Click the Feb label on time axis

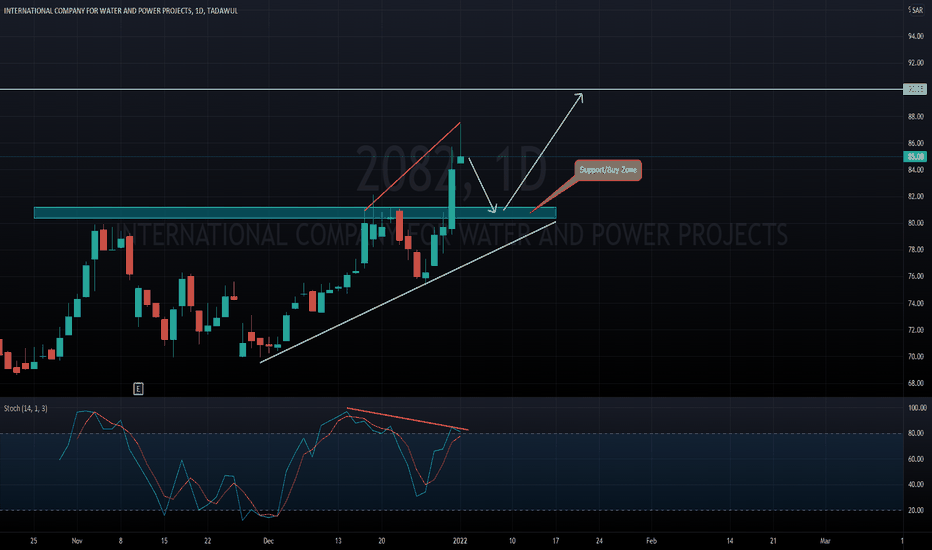[651, 541]
